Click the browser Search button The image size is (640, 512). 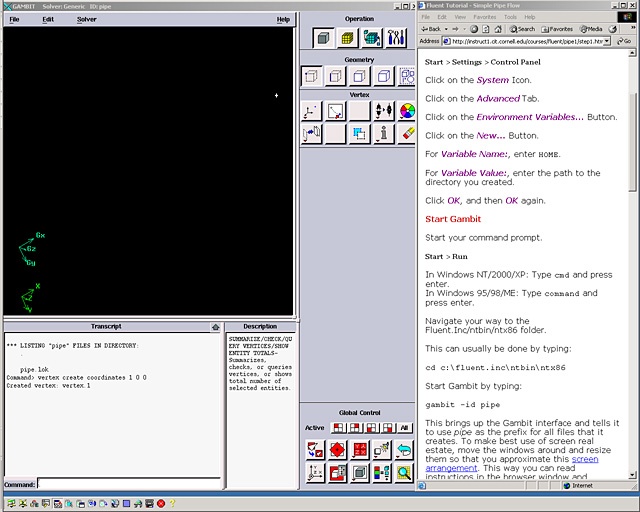point(522,29)
